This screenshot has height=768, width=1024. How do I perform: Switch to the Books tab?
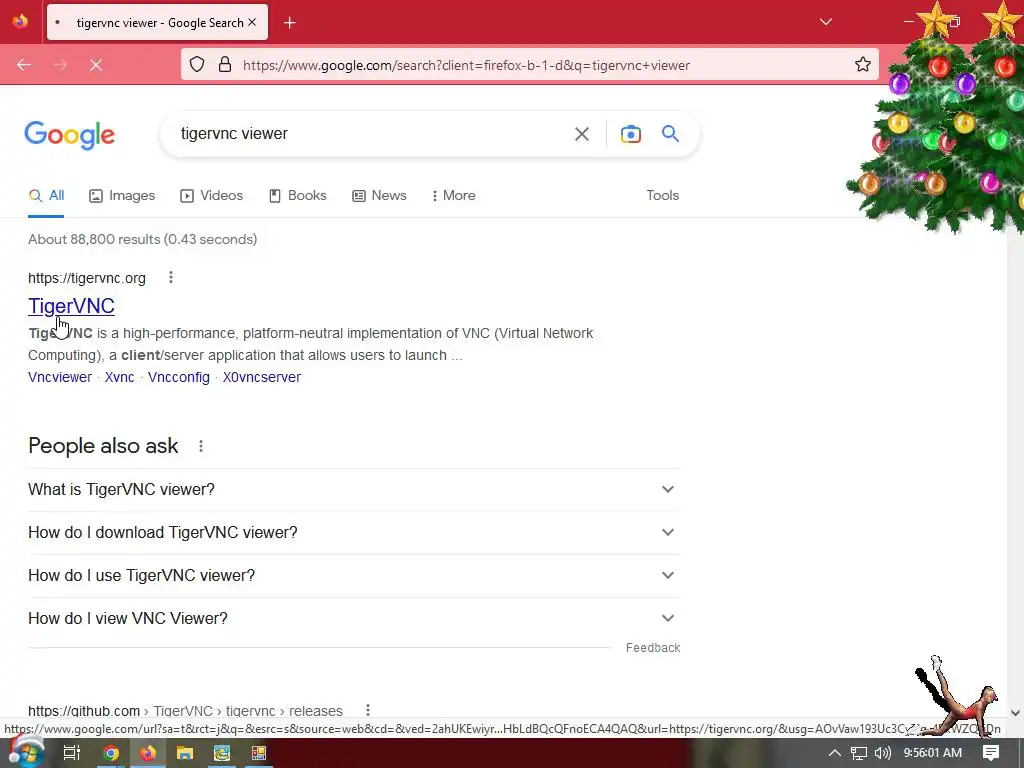(x=298, y=195)
